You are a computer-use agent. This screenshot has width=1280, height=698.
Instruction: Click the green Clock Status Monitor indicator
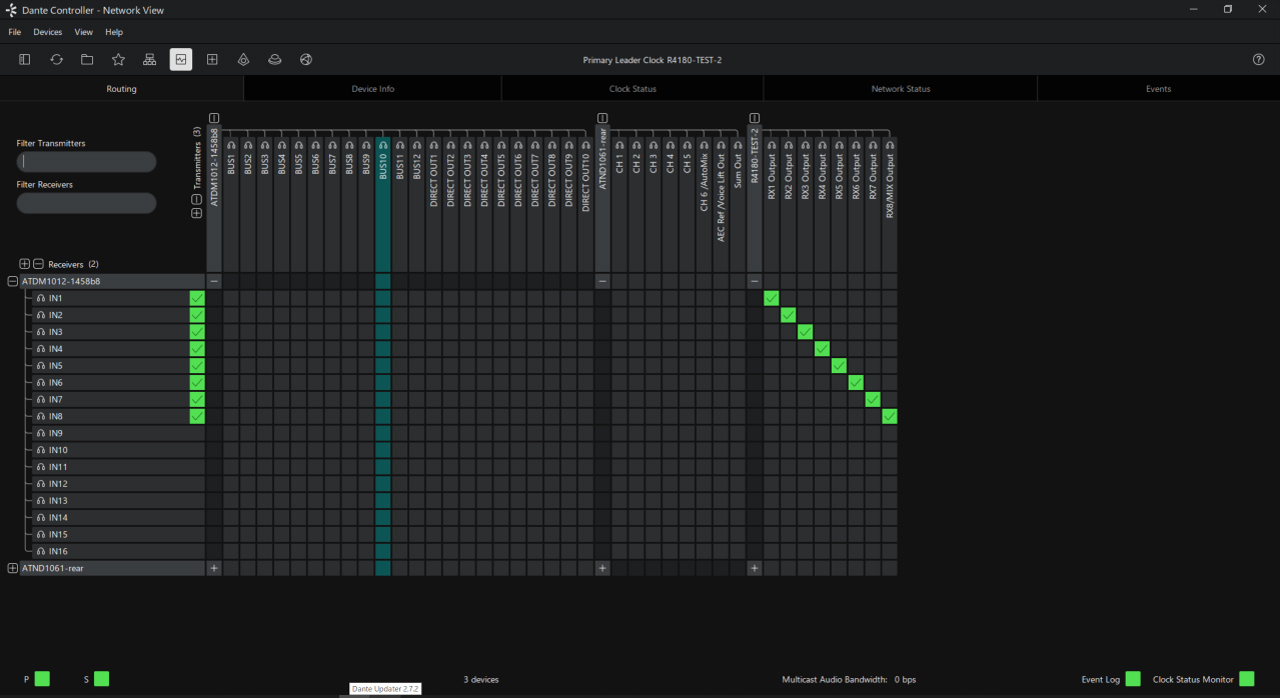[x=1246, y=679]
